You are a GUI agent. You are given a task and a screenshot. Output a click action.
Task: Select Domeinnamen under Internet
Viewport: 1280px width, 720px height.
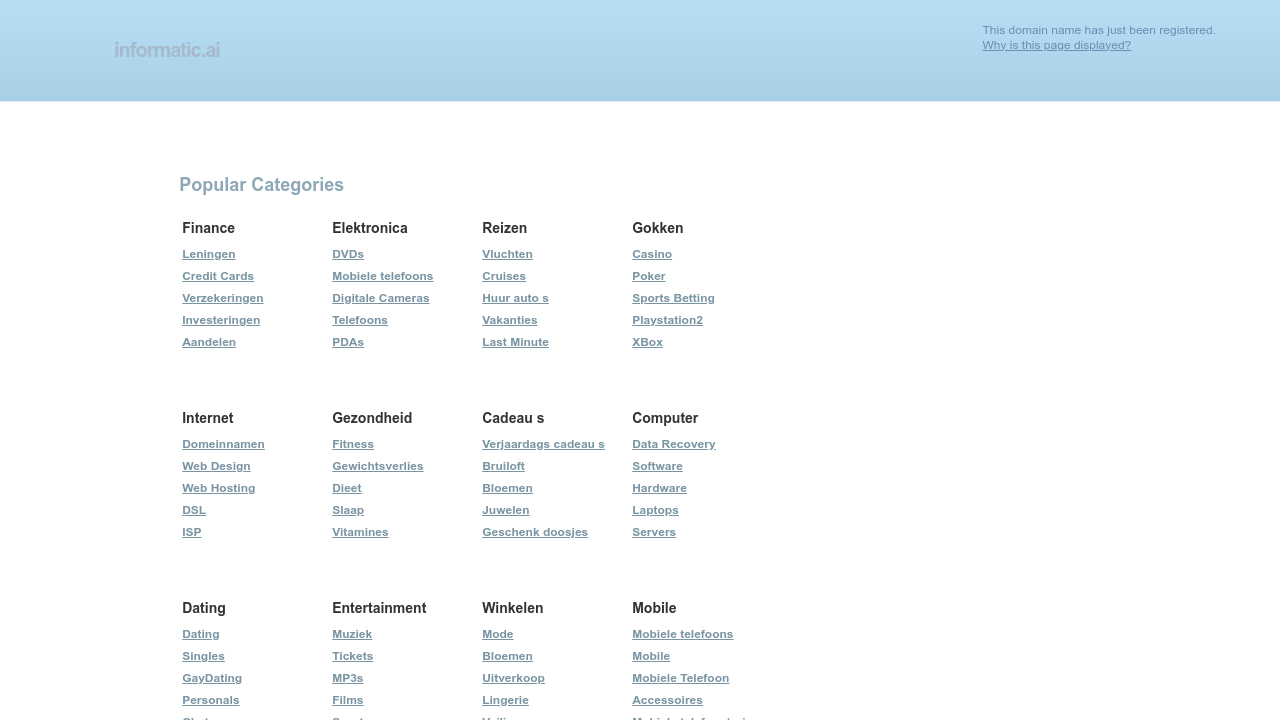point(223,444)
